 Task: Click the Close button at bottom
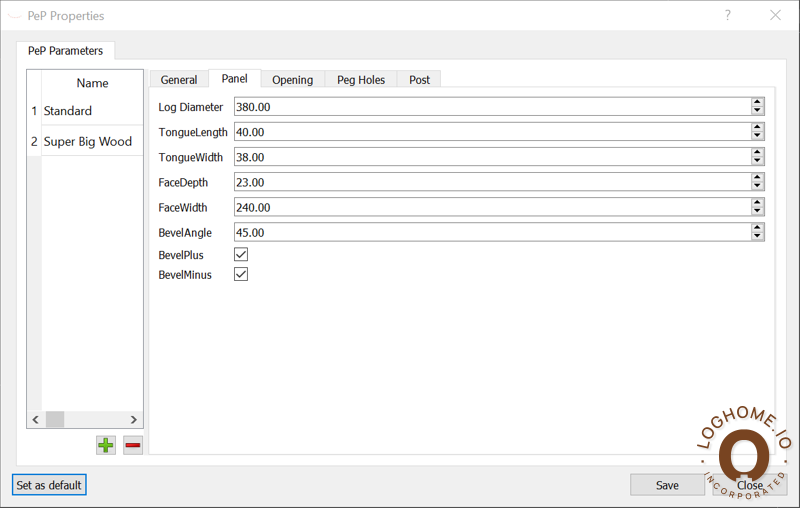pyautogui.click(x=749, y=485)
